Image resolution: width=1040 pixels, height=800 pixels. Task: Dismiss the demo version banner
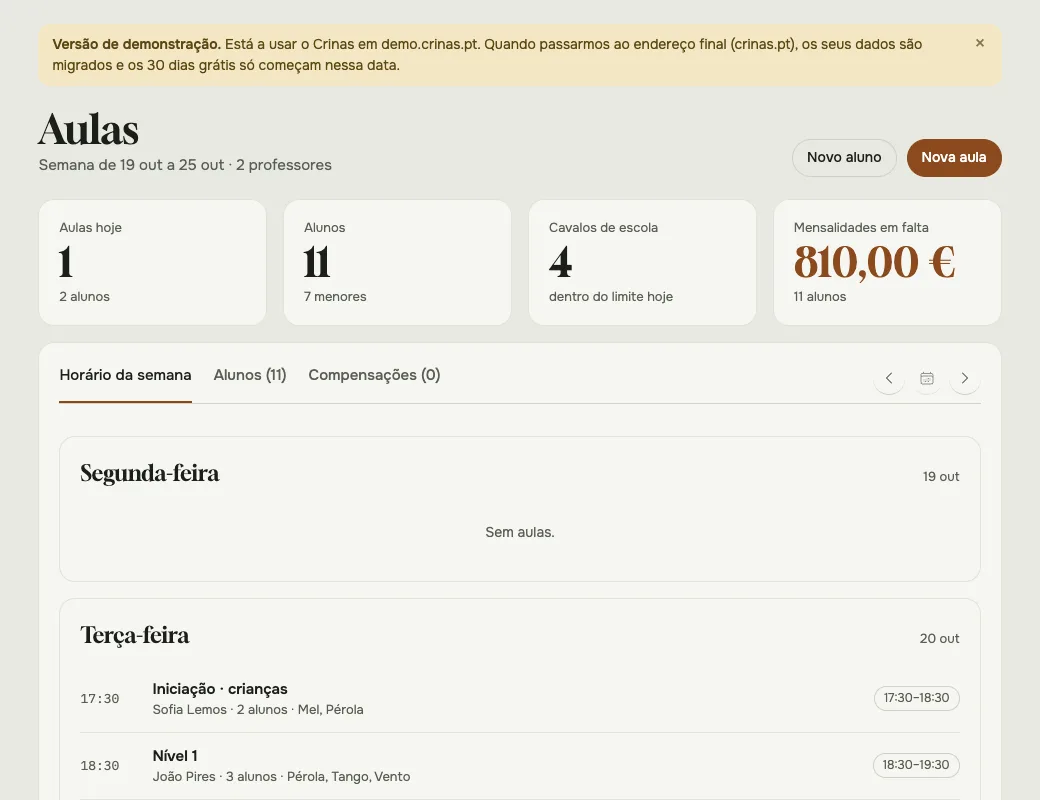pyautogui.click(x=980, y=43)
